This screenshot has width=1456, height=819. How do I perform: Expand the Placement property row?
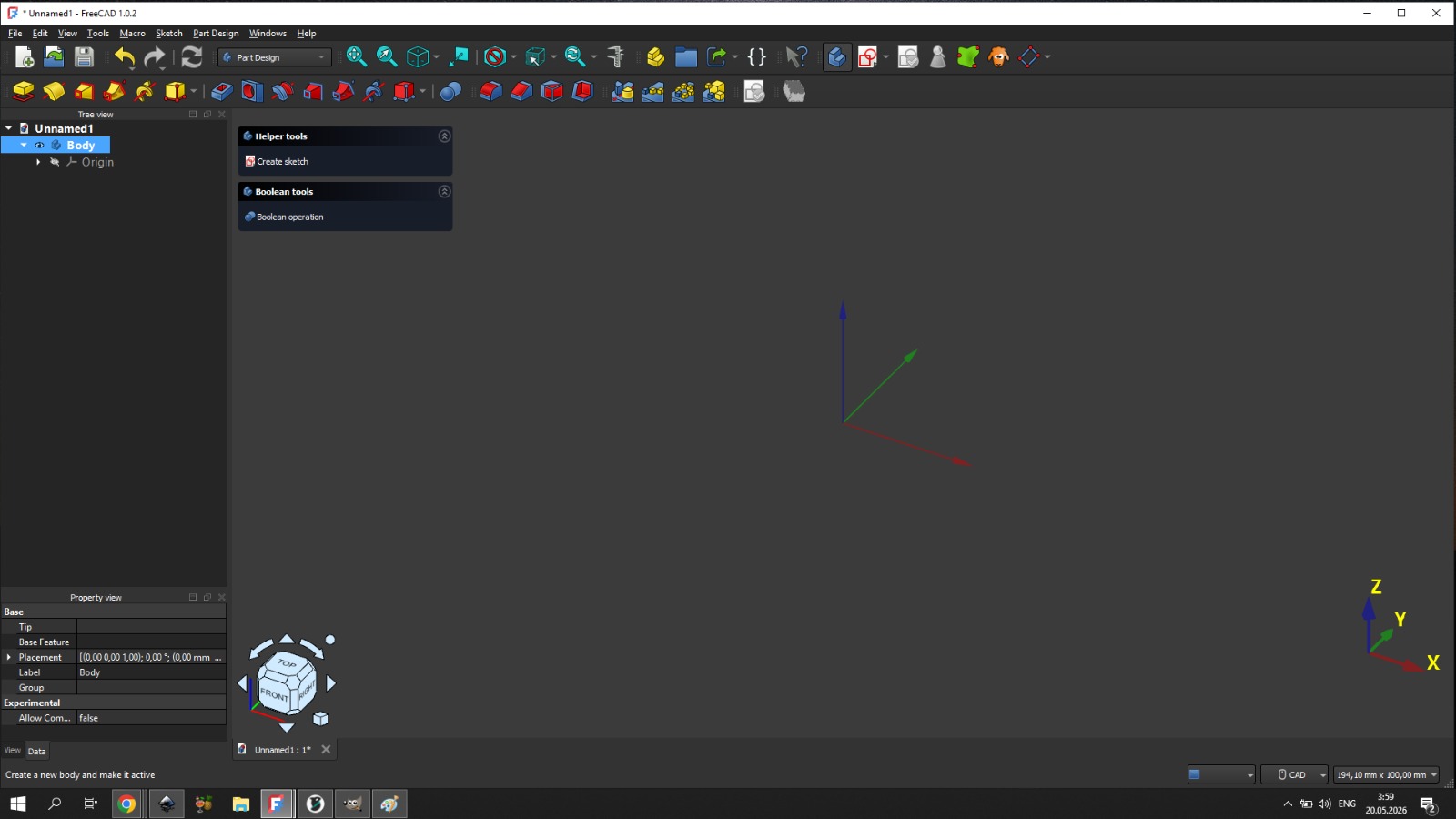point(9,657)
